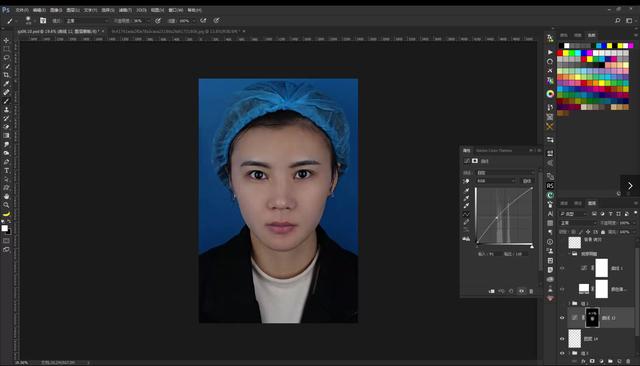Click the brush opacity field in options bar

(138, 20)
